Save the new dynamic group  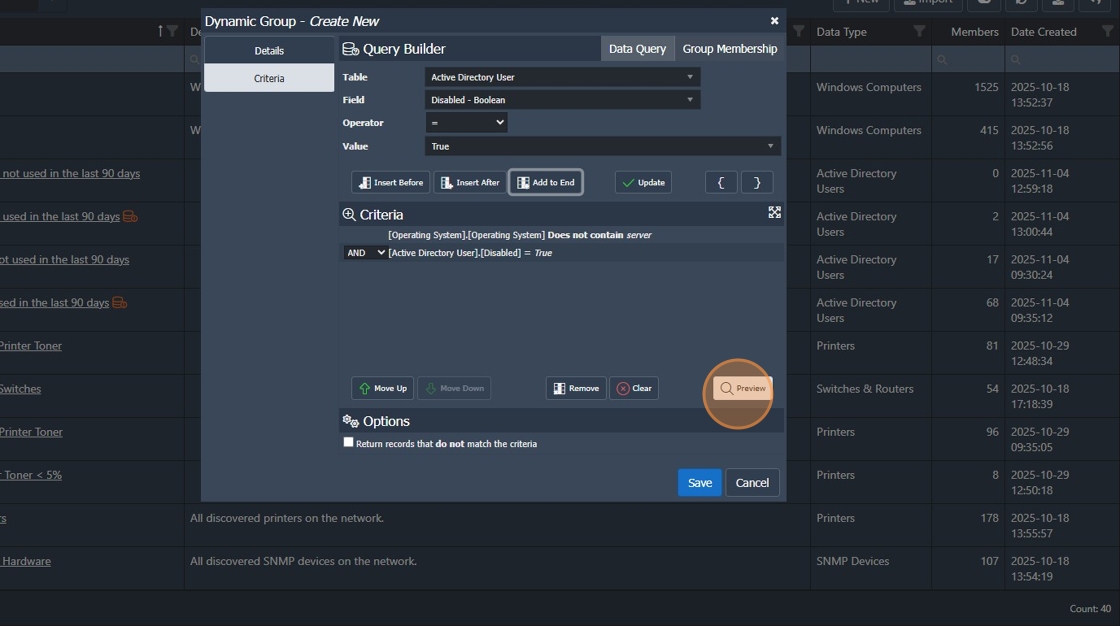coord(699,482)
